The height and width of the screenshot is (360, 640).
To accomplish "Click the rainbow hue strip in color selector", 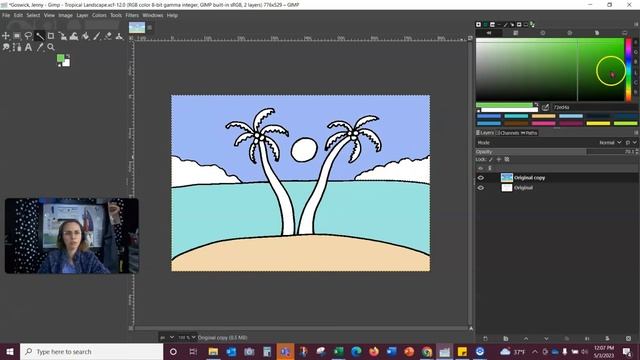I will [629, 69].
